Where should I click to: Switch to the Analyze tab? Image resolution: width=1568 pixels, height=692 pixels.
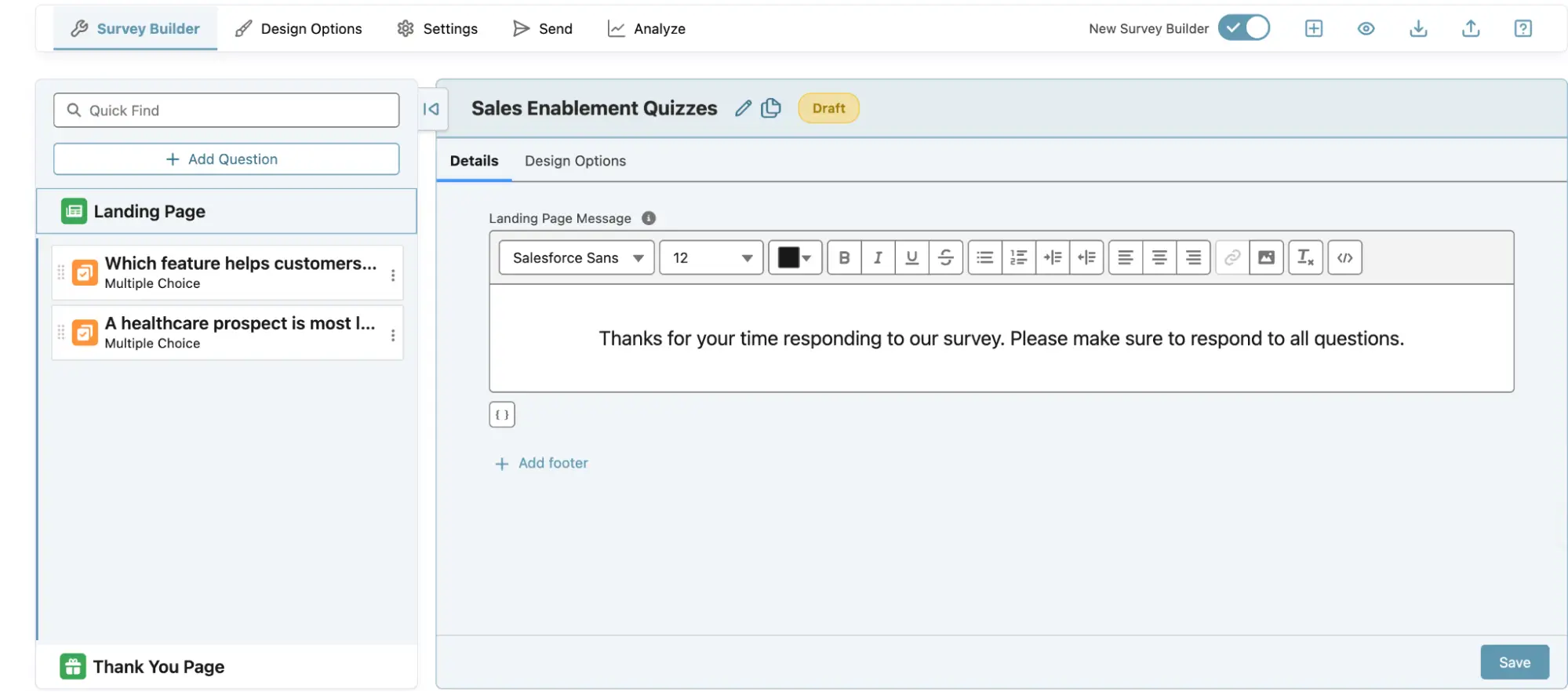point(647,28)
